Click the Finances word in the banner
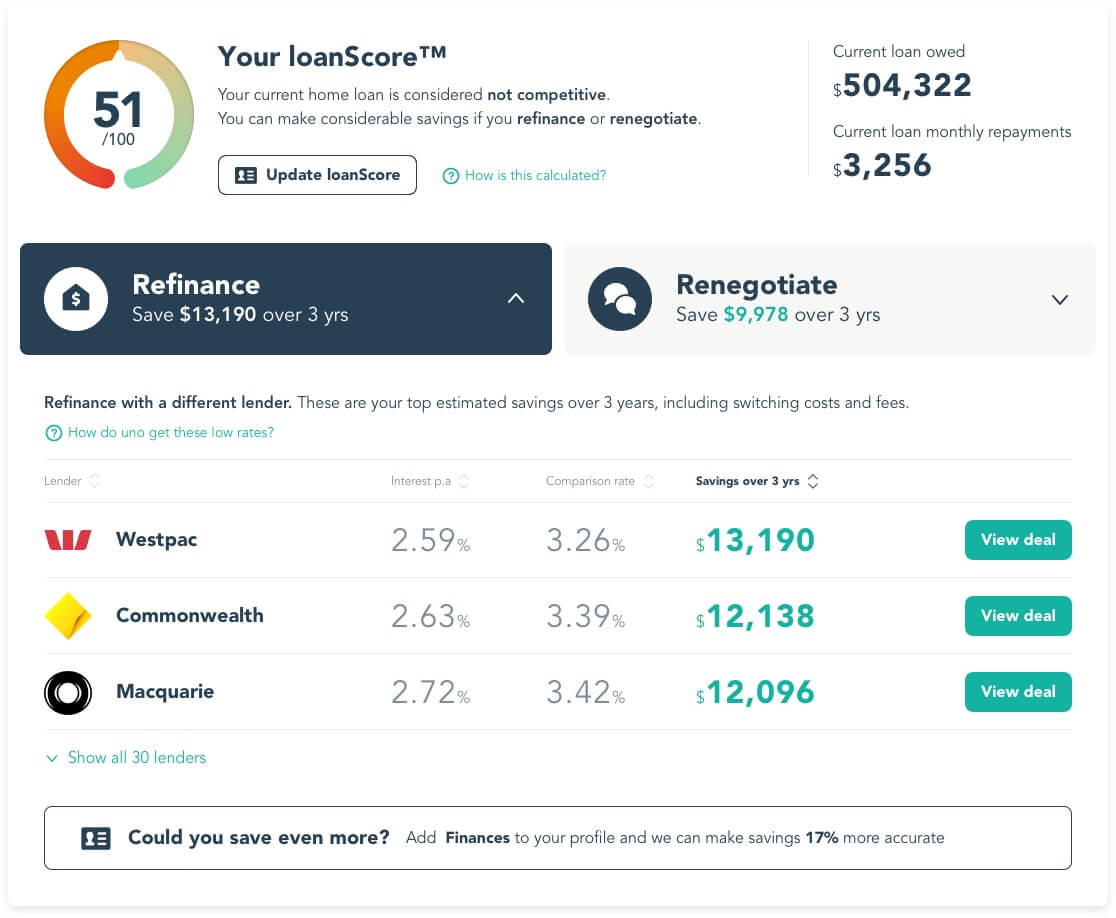 coord(478,838)
